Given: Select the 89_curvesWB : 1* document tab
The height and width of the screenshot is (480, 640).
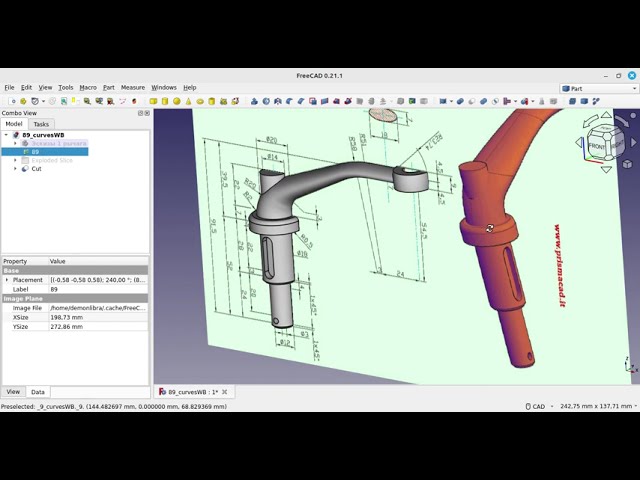Looking at the screenshot, I should coord(193,392).
